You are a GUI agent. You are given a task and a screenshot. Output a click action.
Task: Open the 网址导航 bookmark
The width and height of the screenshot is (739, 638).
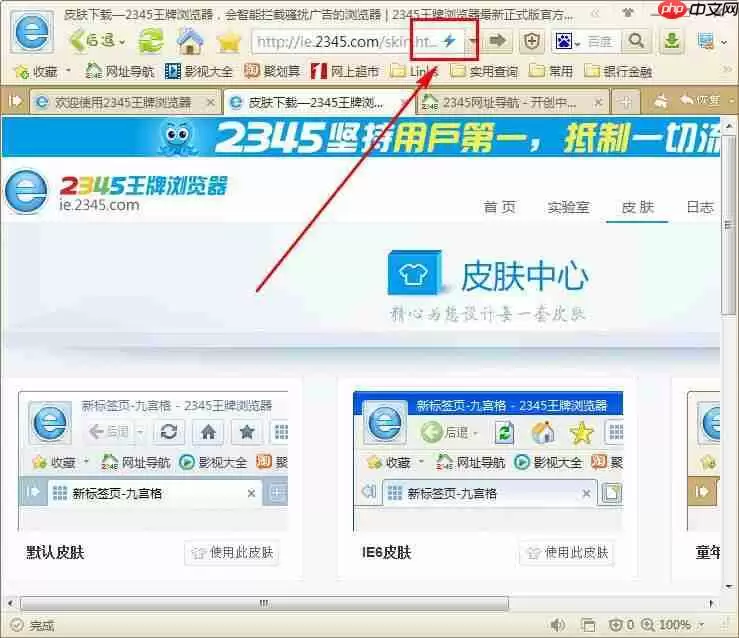click(x=120, y=71)
